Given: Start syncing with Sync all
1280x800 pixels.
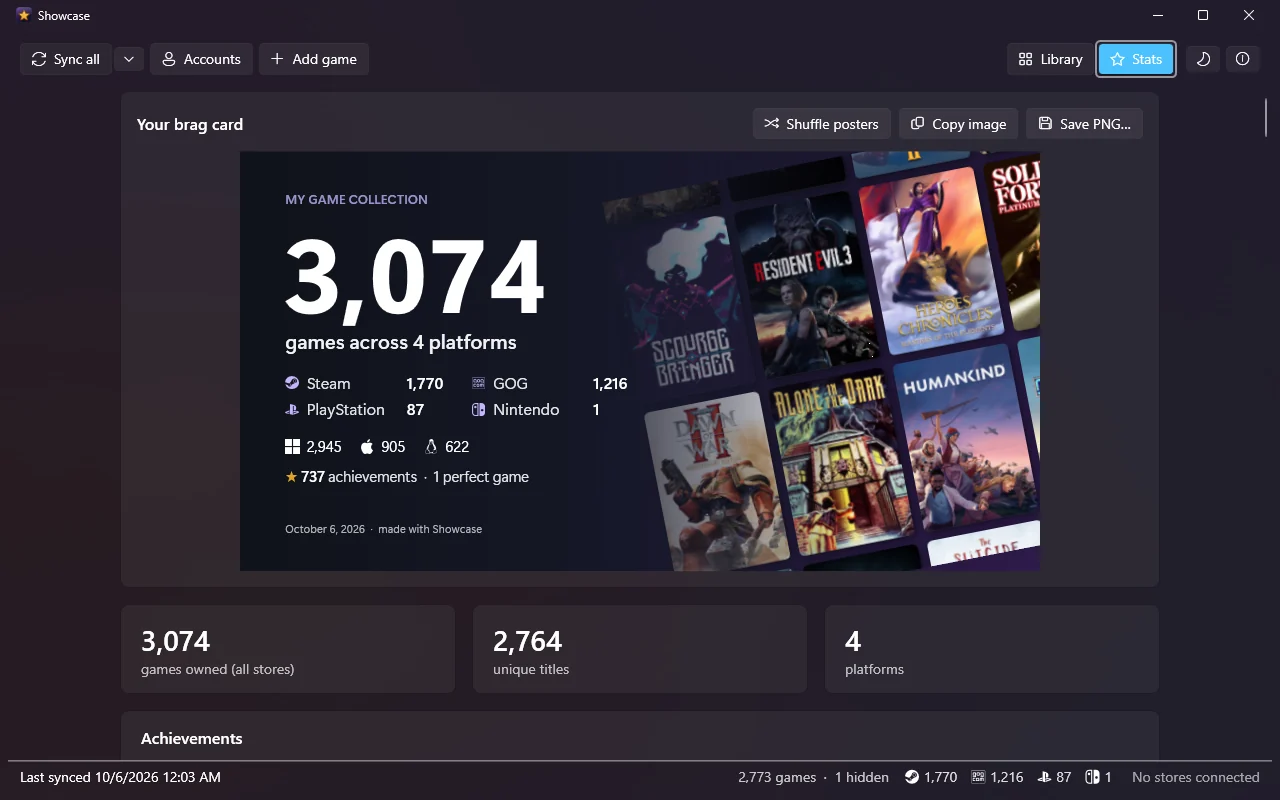Looking at the screenshot, I should coord(66,59).
